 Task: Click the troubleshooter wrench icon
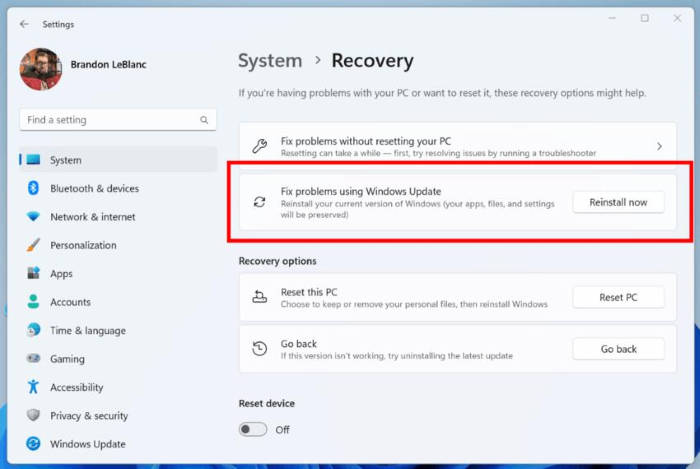point(260,146)
